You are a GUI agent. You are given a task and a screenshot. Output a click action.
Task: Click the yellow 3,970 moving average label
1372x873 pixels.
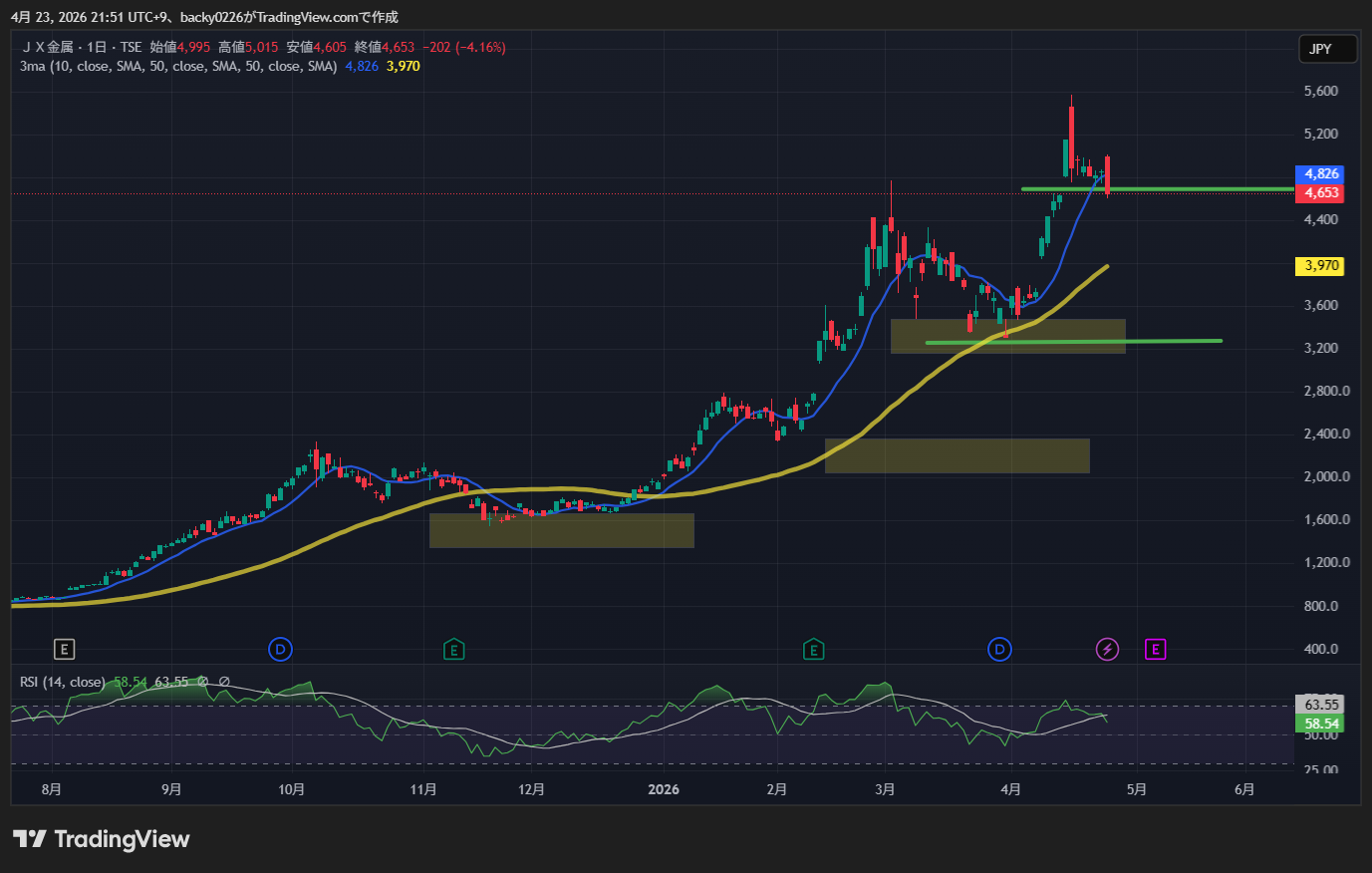(1320, 266)
